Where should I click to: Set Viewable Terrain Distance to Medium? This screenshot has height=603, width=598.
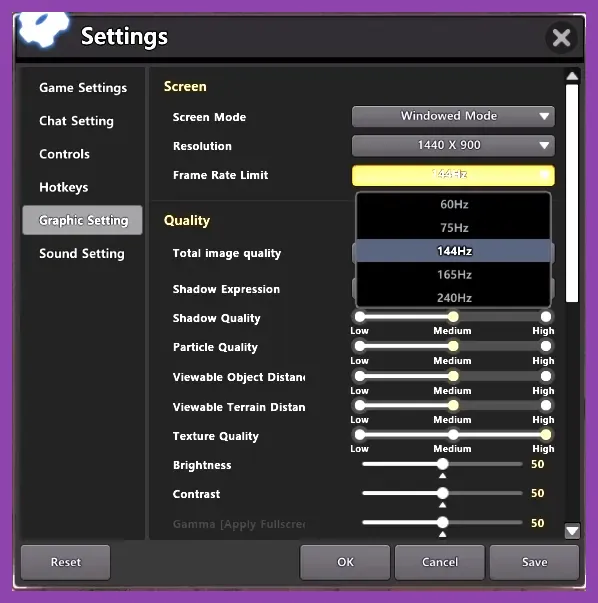(453, 405)
